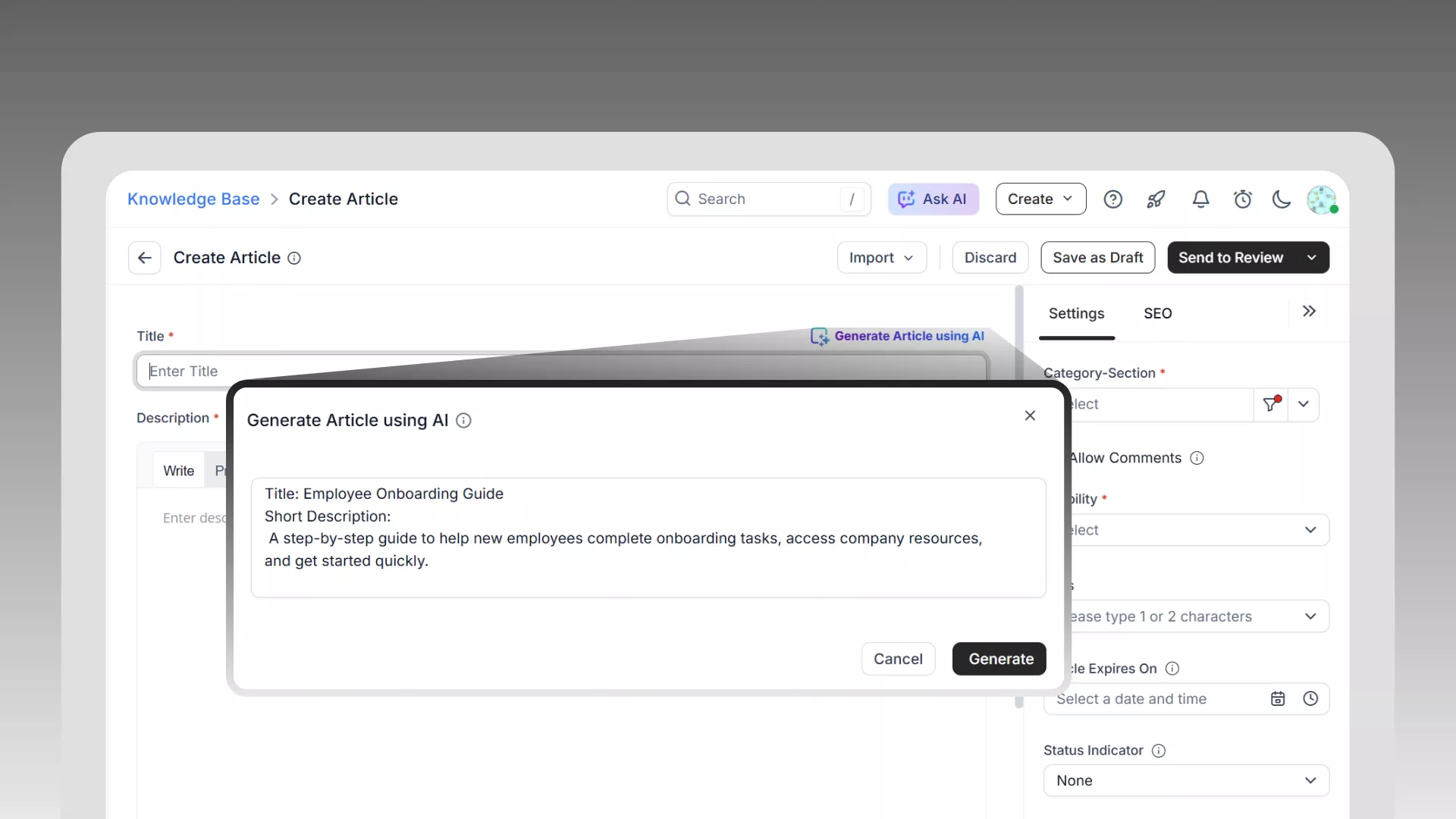The height and width of the screenshot is (819, 1456).
Task: Click the info icon next to Status Indicator
Action: point(1159,751)
